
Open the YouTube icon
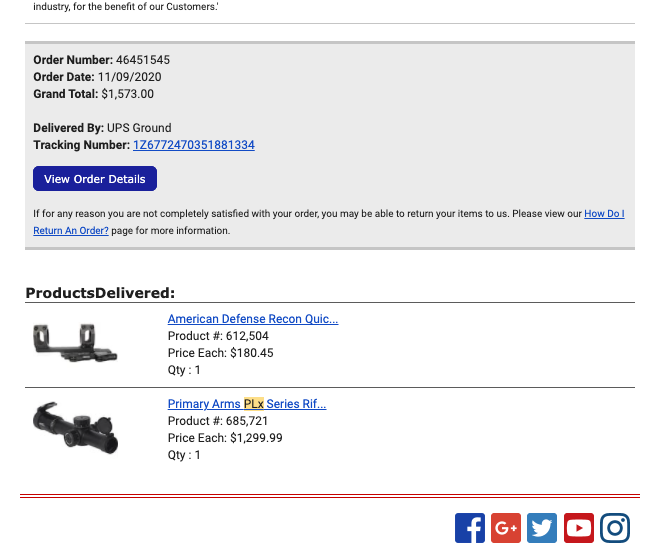click(579, 528)
